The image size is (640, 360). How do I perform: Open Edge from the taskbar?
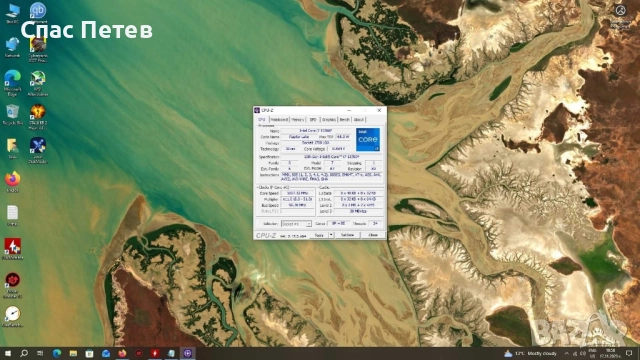57,353
